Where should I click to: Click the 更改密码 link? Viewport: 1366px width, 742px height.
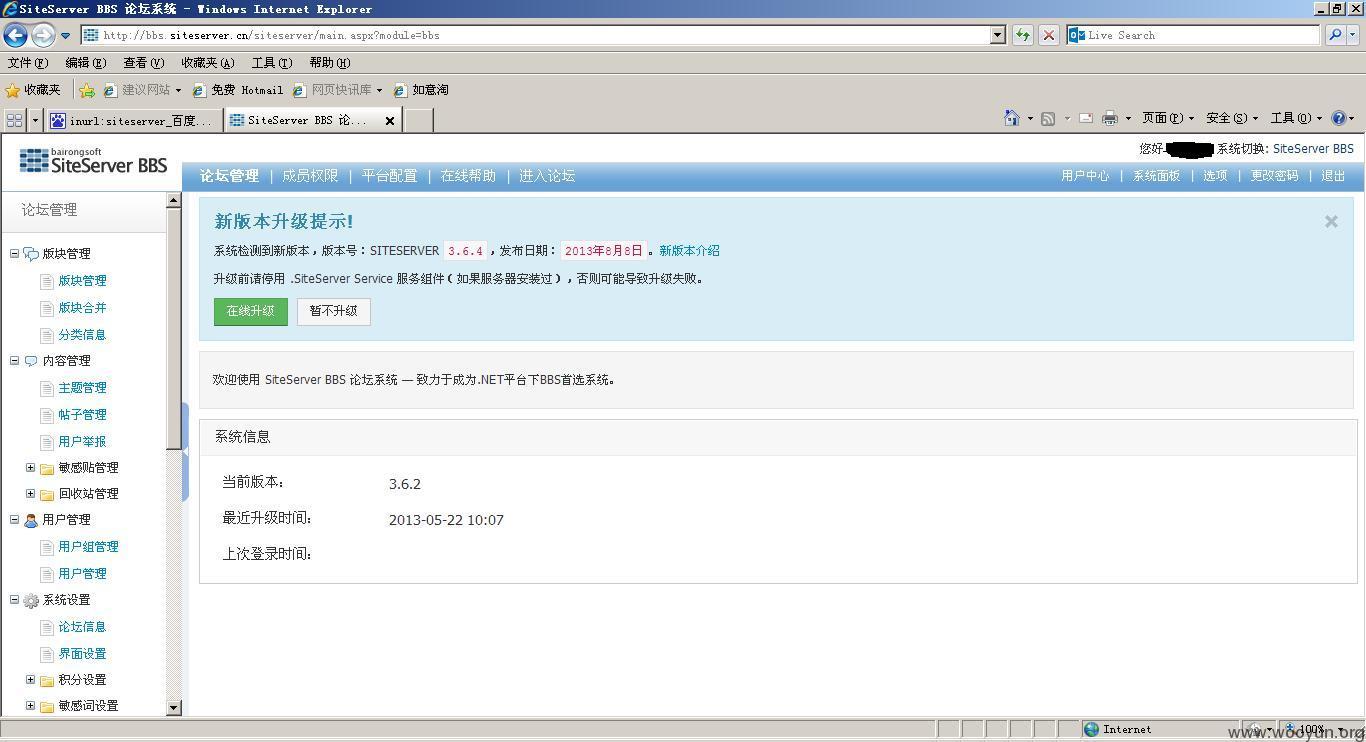pos(1274,176)
